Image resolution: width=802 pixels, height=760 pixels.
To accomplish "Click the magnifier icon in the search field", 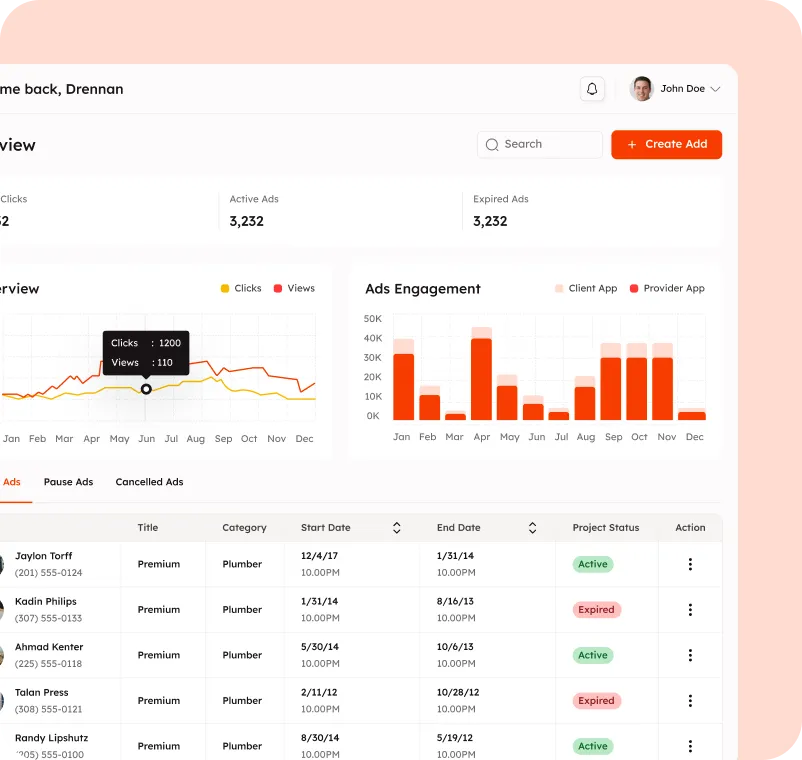I will point(492,145).
